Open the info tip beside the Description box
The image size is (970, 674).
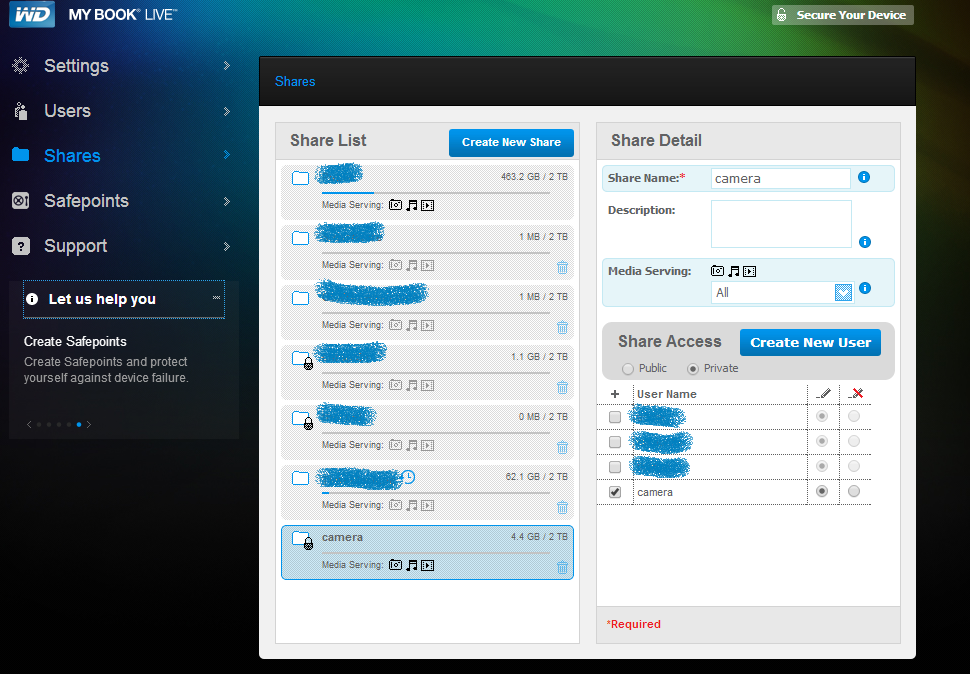[x=865, y=242]
